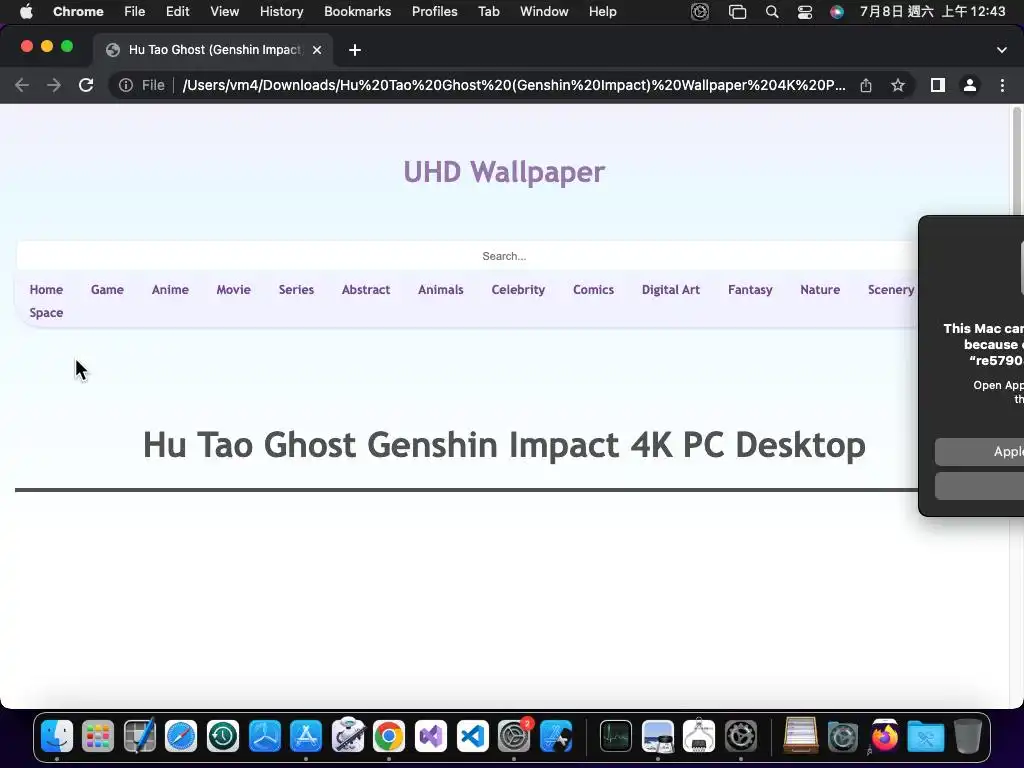The height and width of the screenshot is (768, 1024).
Task: Reload the current page
Action: (86, 86)
